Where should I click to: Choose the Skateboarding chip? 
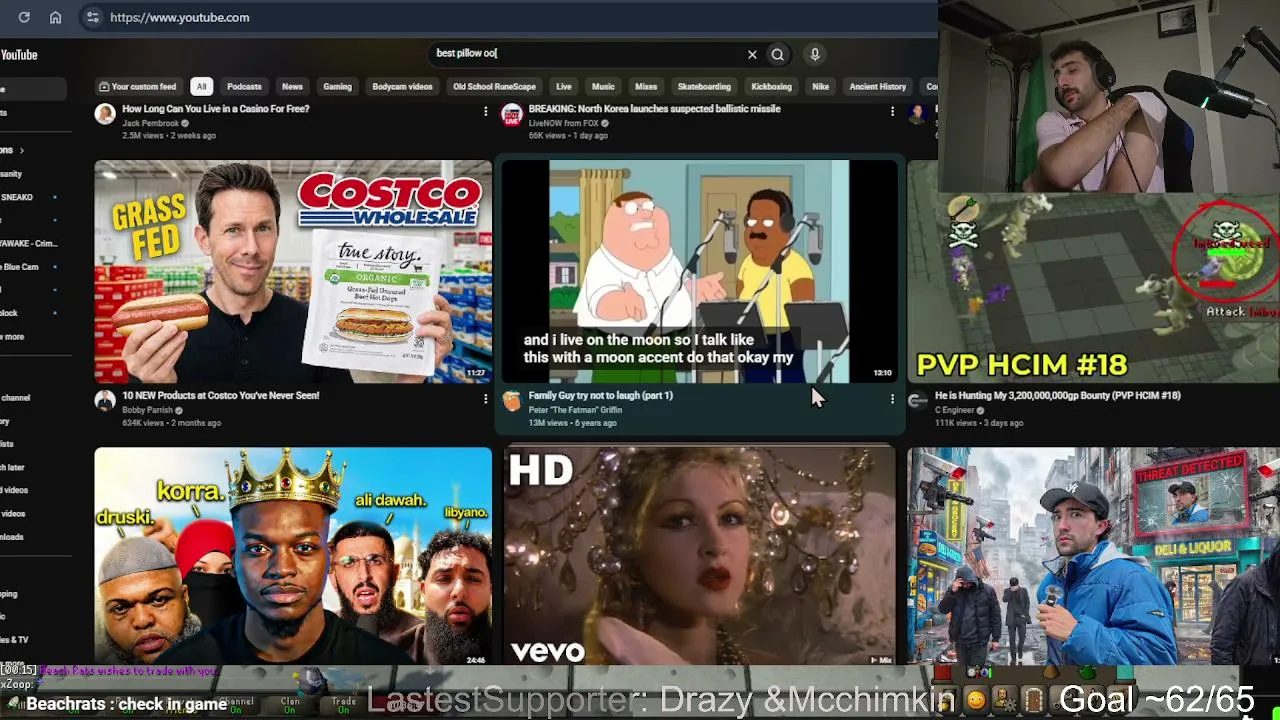point(704,87)
